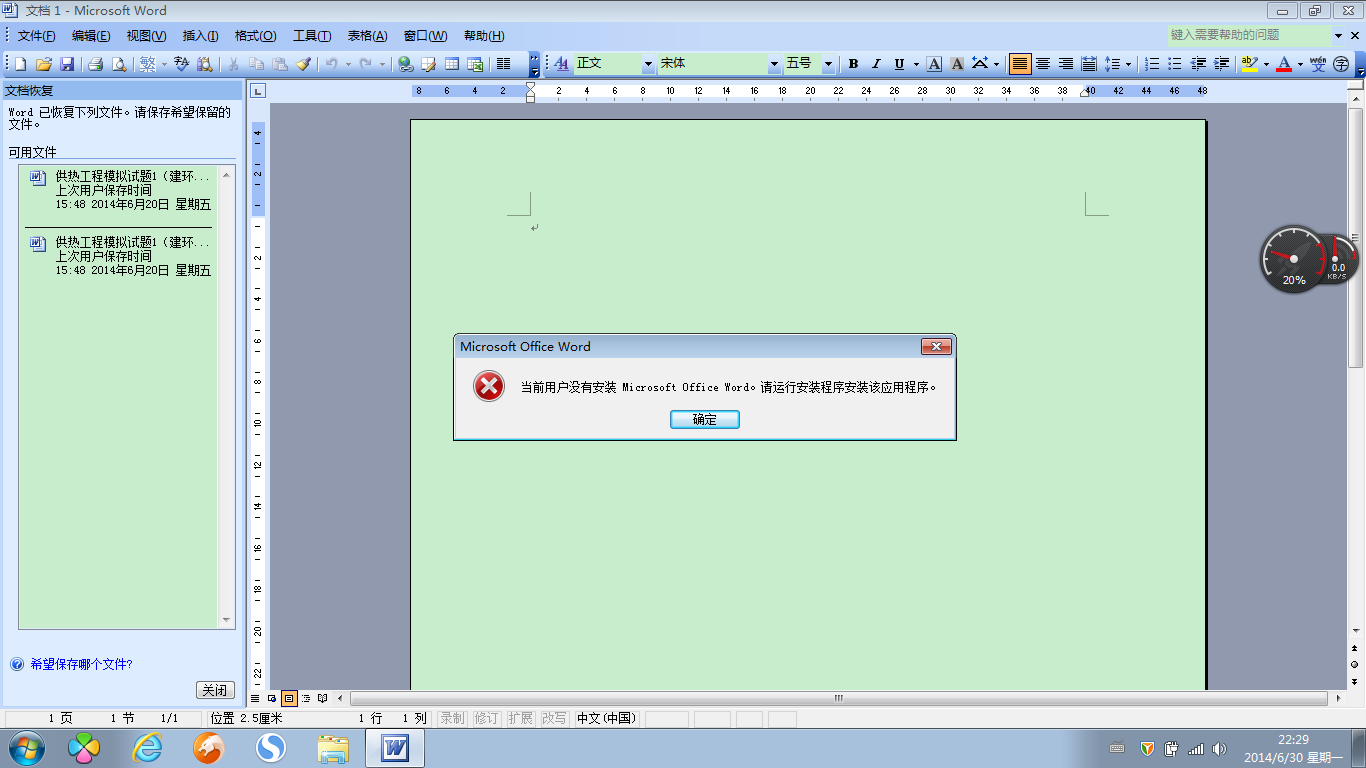This screenshot has height=768, width=1366.
Task: Click the 键入需要帮助的问题 help box
Action: [x=1250, y=35]
